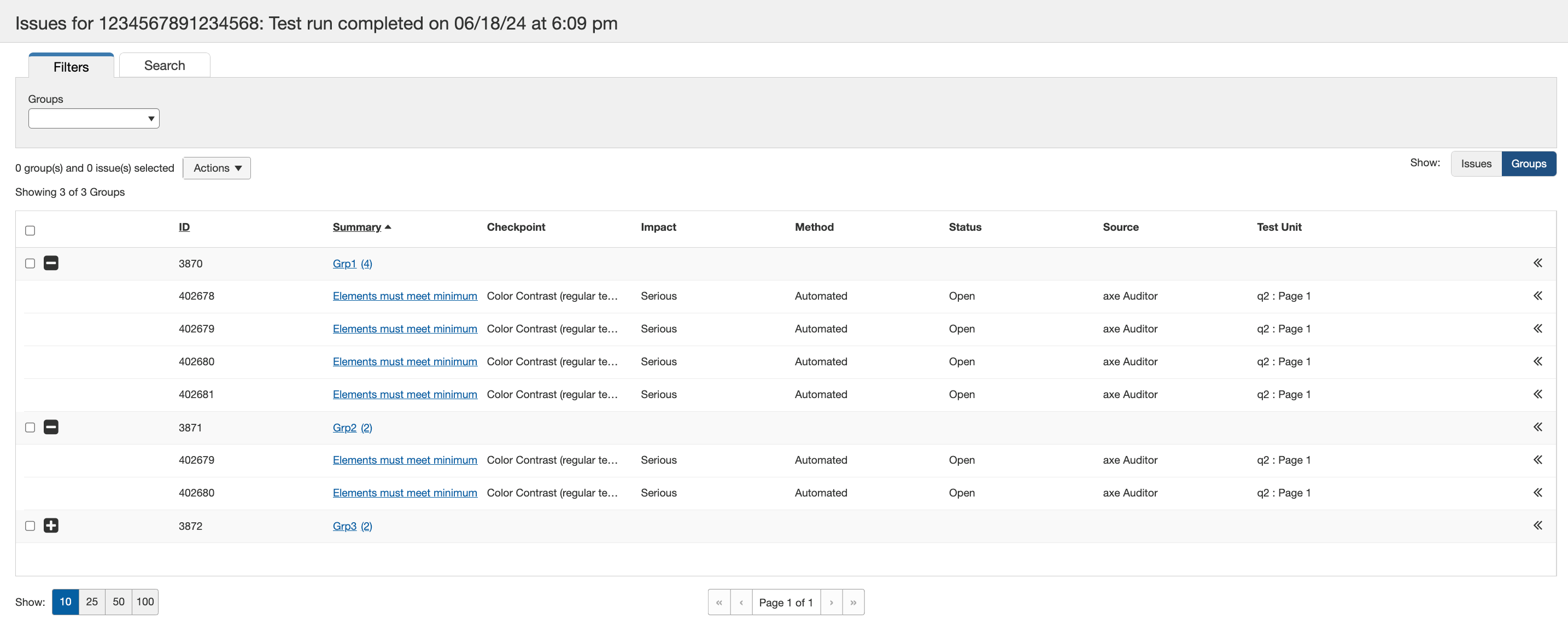Image resolution: width=1568 pixels, height=619 pixels.
Task: Check the Grp1 row checkbox
Action: (x=30, y=263)
